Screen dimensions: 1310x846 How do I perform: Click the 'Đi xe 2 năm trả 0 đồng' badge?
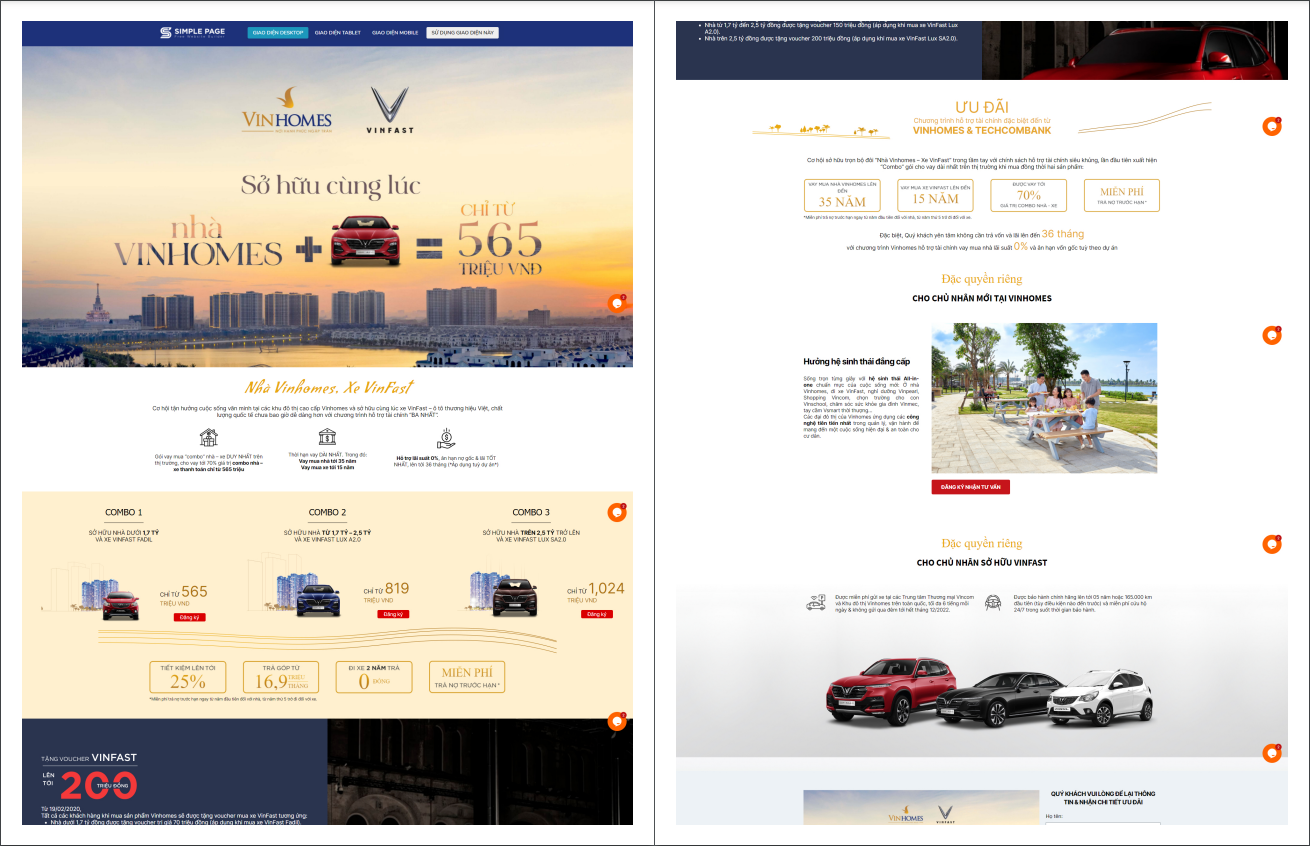pos(374,677)
